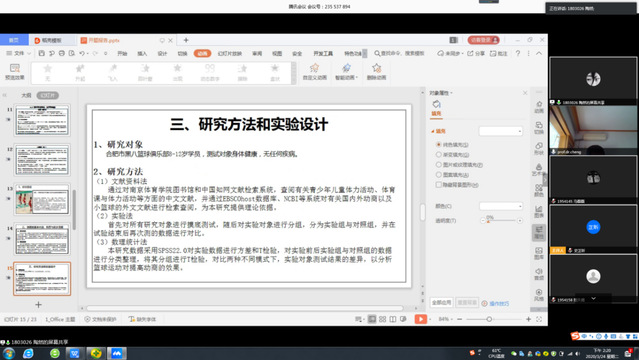The width and height of the screenshot is (639, 360).
Task: Open 自定义动画 custom animation
Action: point(314,71)
